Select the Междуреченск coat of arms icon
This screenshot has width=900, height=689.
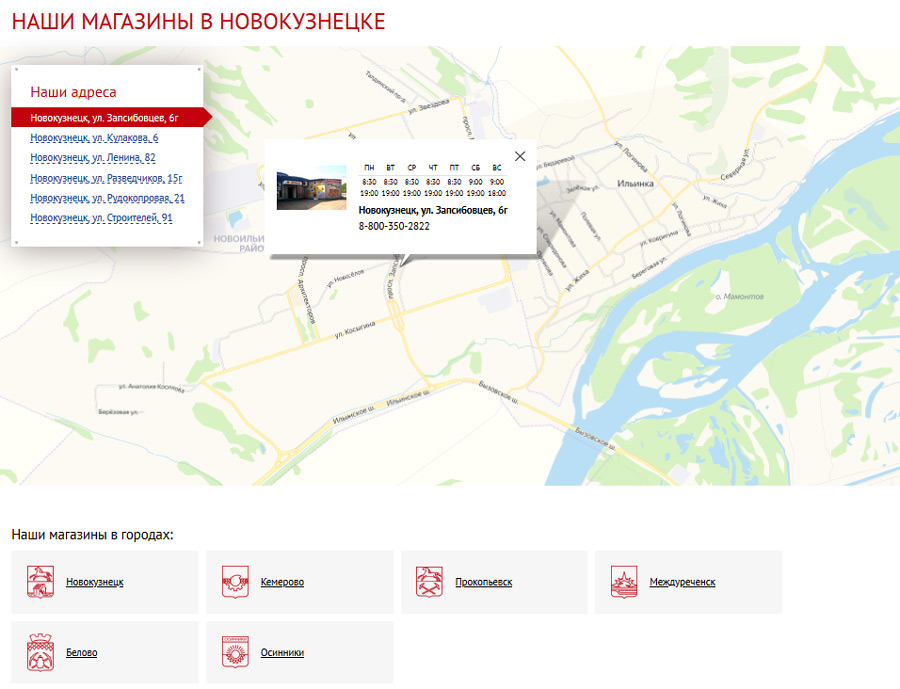624,581
